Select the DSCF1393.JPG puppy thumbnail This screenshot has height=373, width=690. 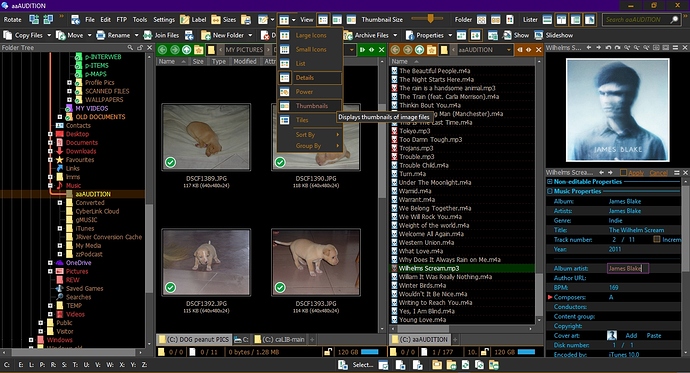[x=316, y=262]
